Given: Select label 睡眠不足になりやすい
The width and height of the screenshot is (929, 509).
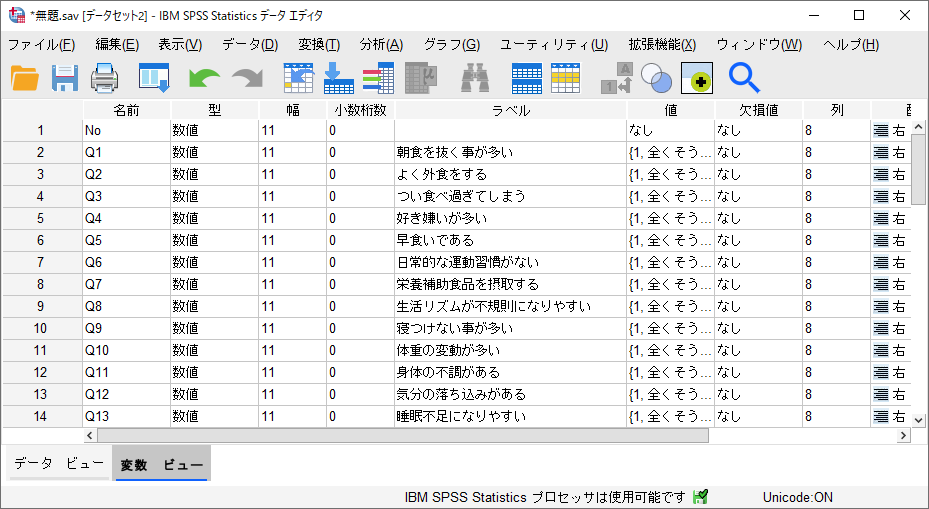Looking at the screenshot, I should 461,417.
